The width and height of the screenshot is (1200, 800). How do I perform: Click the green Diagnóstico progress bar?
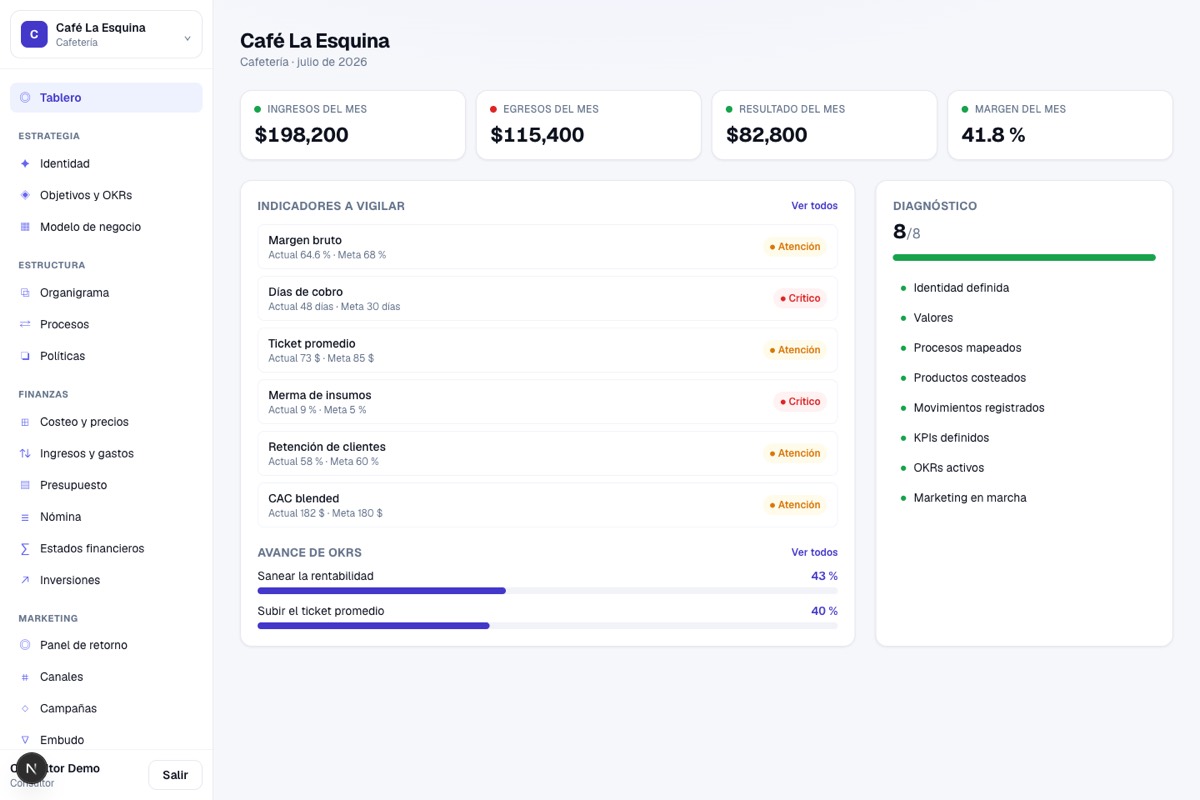(1024, 257)
